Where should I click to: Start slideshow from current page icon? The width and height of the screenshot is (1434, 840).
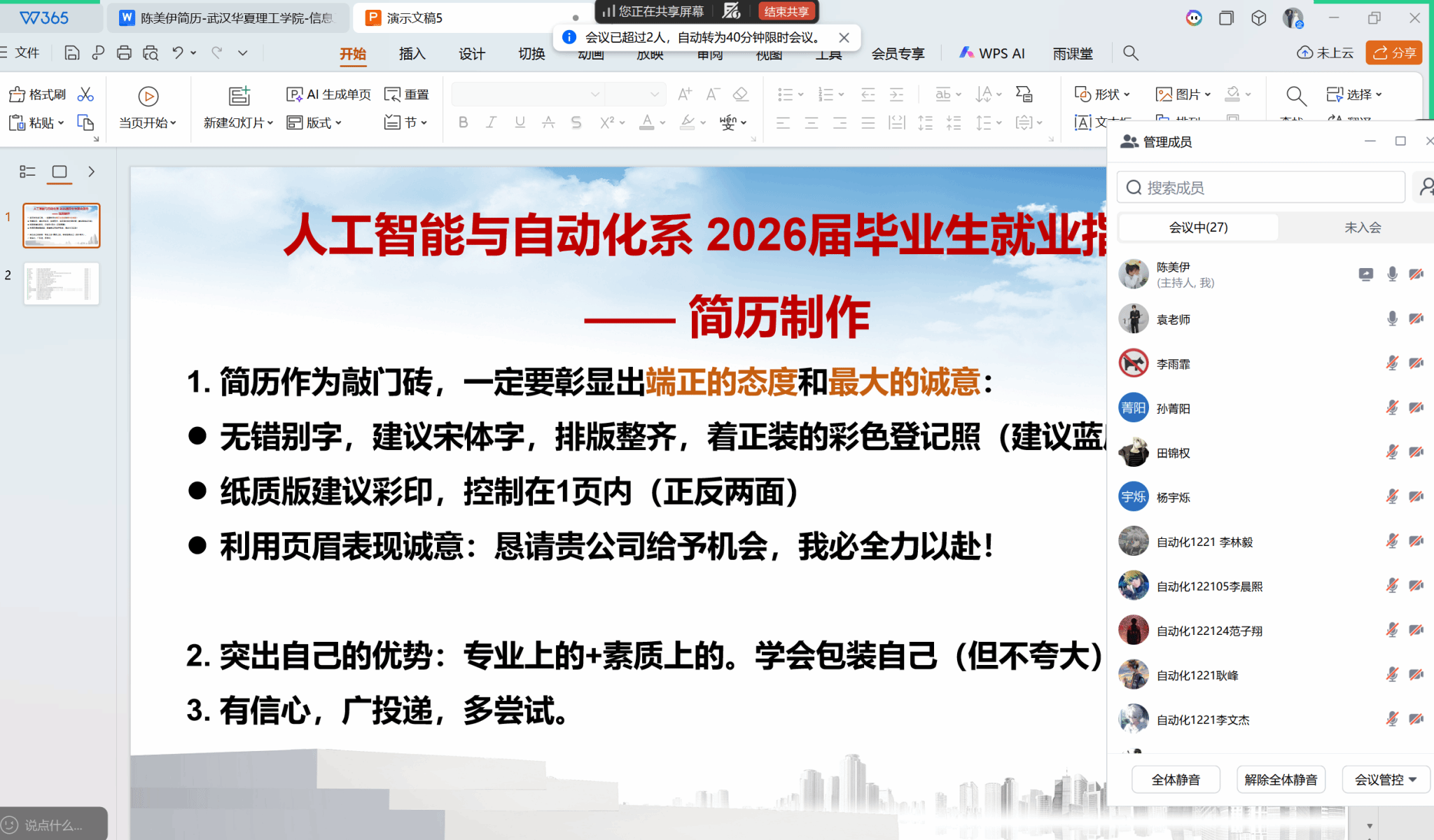148,96
